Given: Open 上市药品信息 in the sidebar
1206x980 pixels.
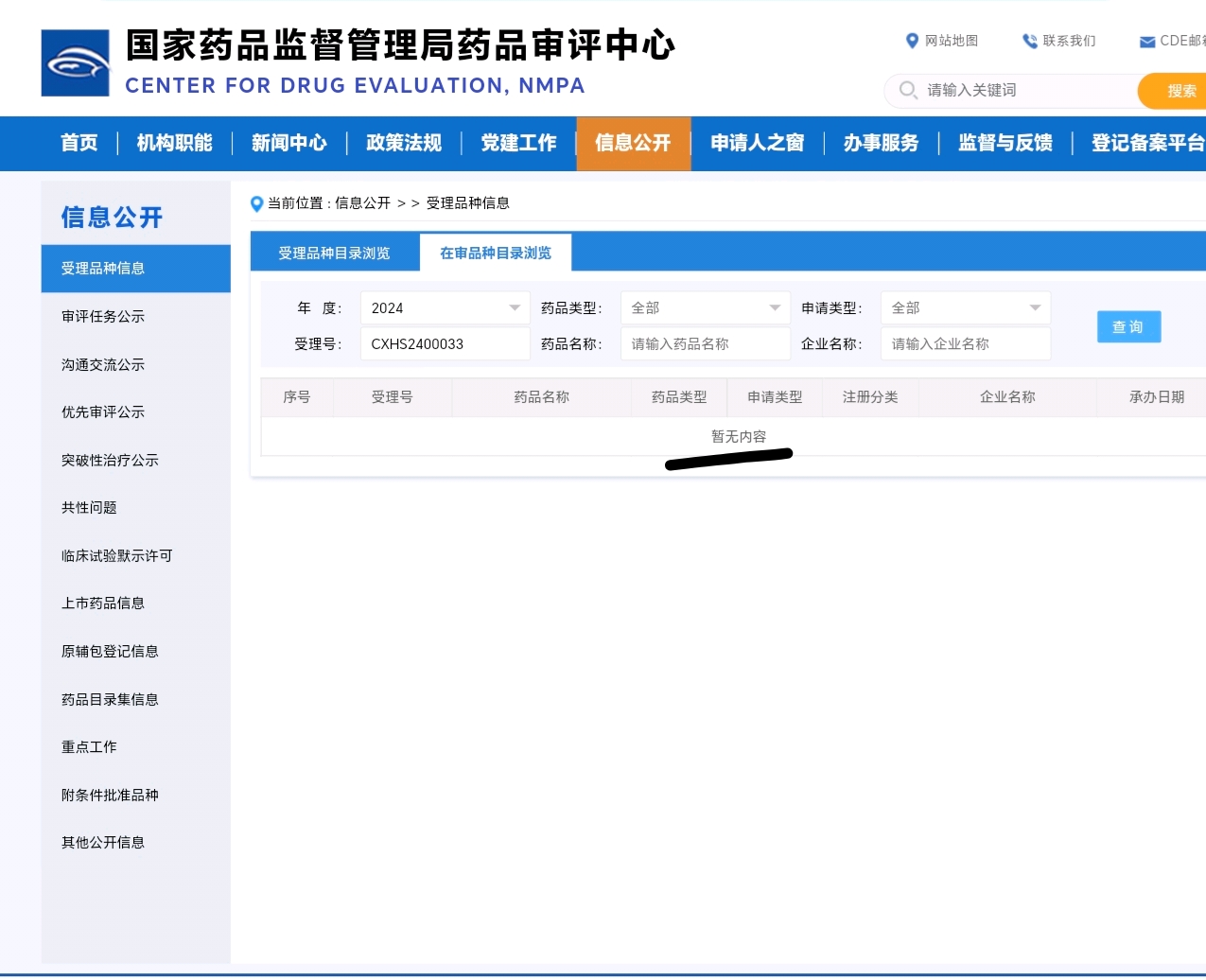Looking at the screenshot, I should (103, 604).
